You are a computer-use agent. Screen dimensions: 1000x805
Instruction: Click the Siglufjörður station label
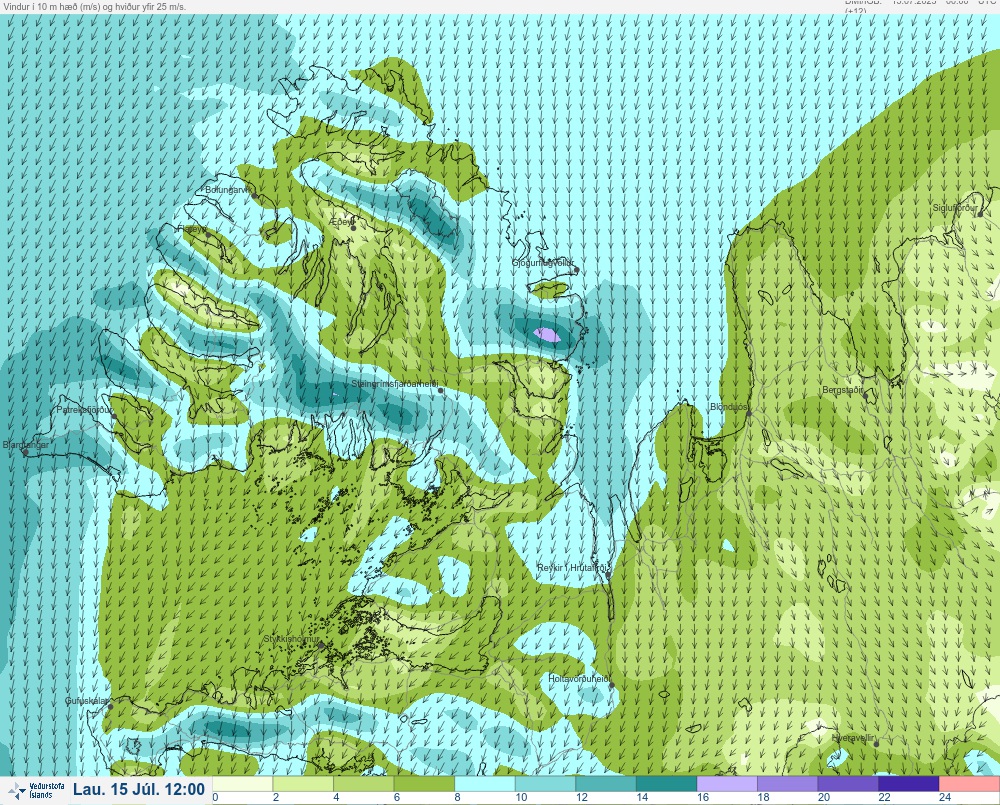pyautogui.click(x=955, y=208)
